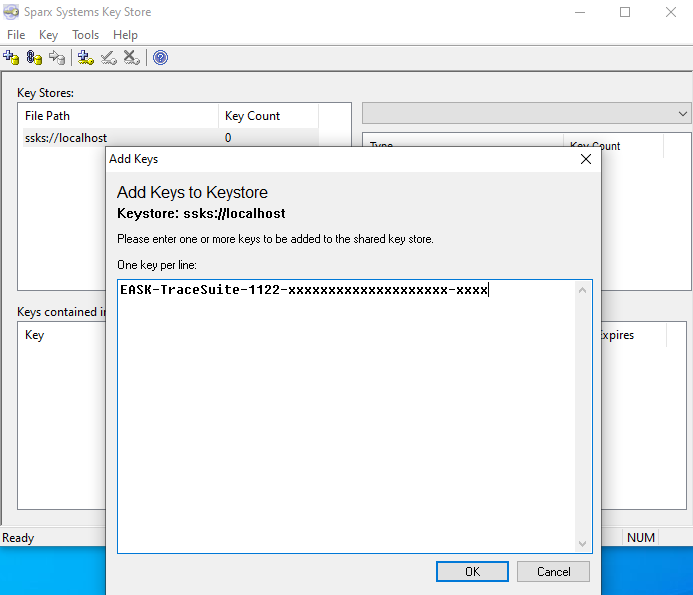Click the grayed X key toolbar icon
693x595 pixels.
(x=131, y=57)
